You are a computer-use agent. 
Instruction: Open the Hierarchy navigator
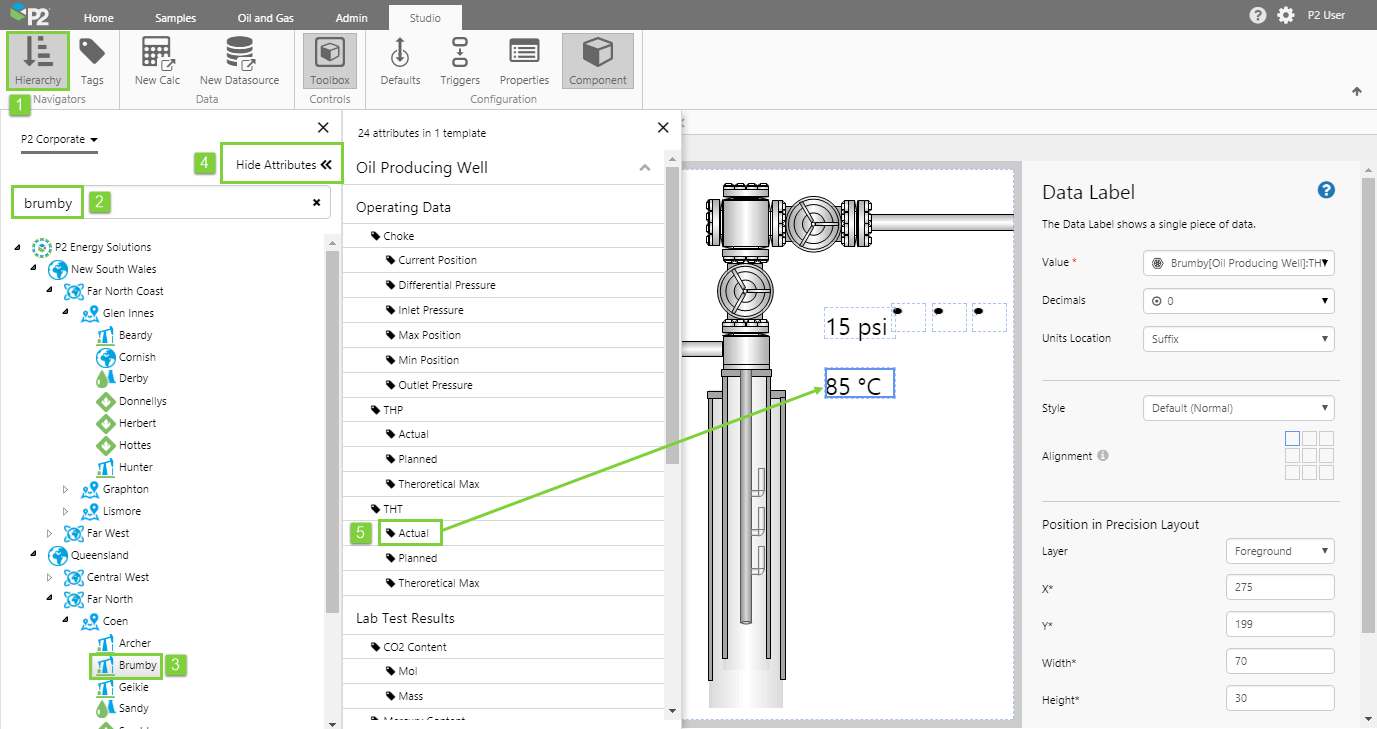pyautogui.click(x=38, y=61)
